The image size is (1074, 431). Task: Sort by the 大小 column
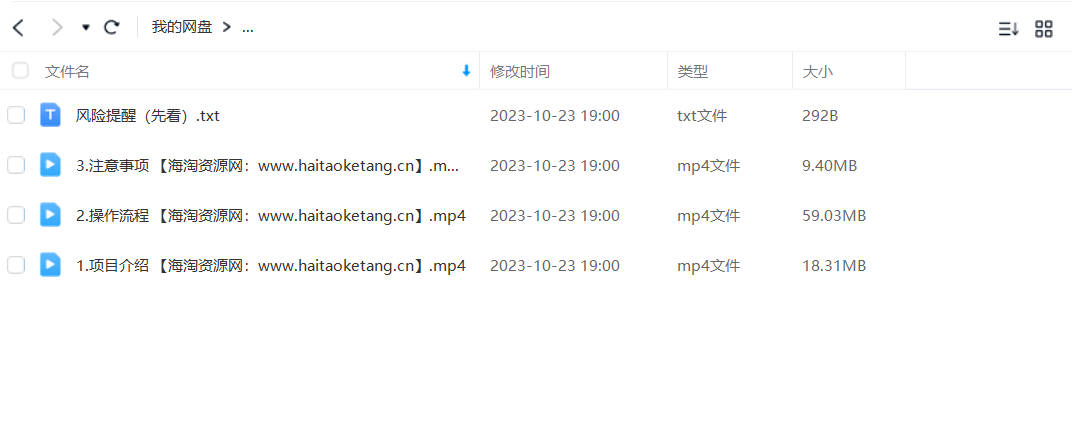pos(817,71)
